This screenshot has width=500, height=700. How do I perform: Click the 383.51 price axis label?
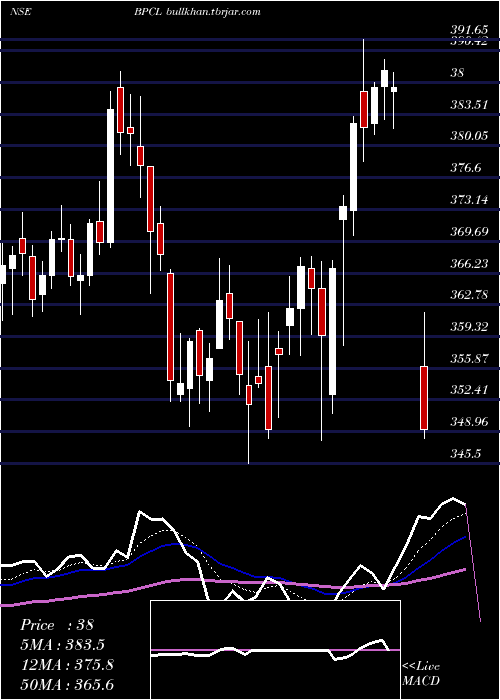tap(468, 105)
